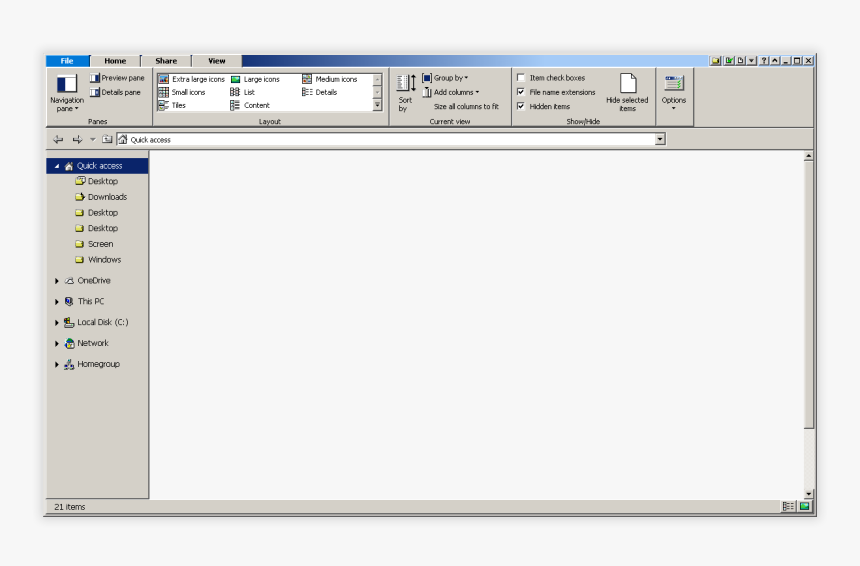The height and width of the screenshot is (566, 860).
Task: Click Hide selected items icon
Action: point(628,83)
